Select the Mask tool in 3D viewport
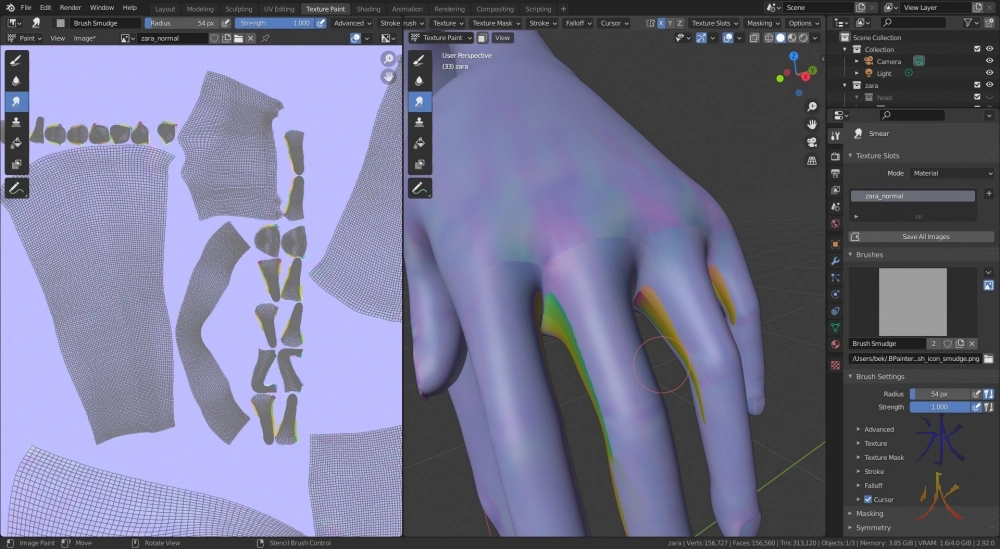Viewport: 1000px width, 549px height. point(420,164)
